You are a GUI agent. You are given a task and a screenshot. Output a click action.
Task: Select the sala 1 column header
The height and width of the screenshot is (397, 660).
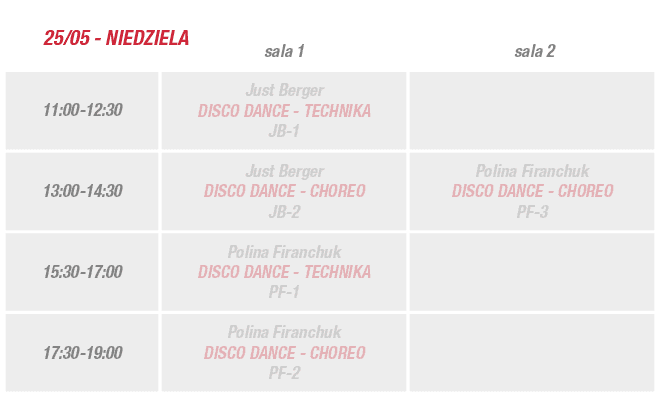click(284, 51)
